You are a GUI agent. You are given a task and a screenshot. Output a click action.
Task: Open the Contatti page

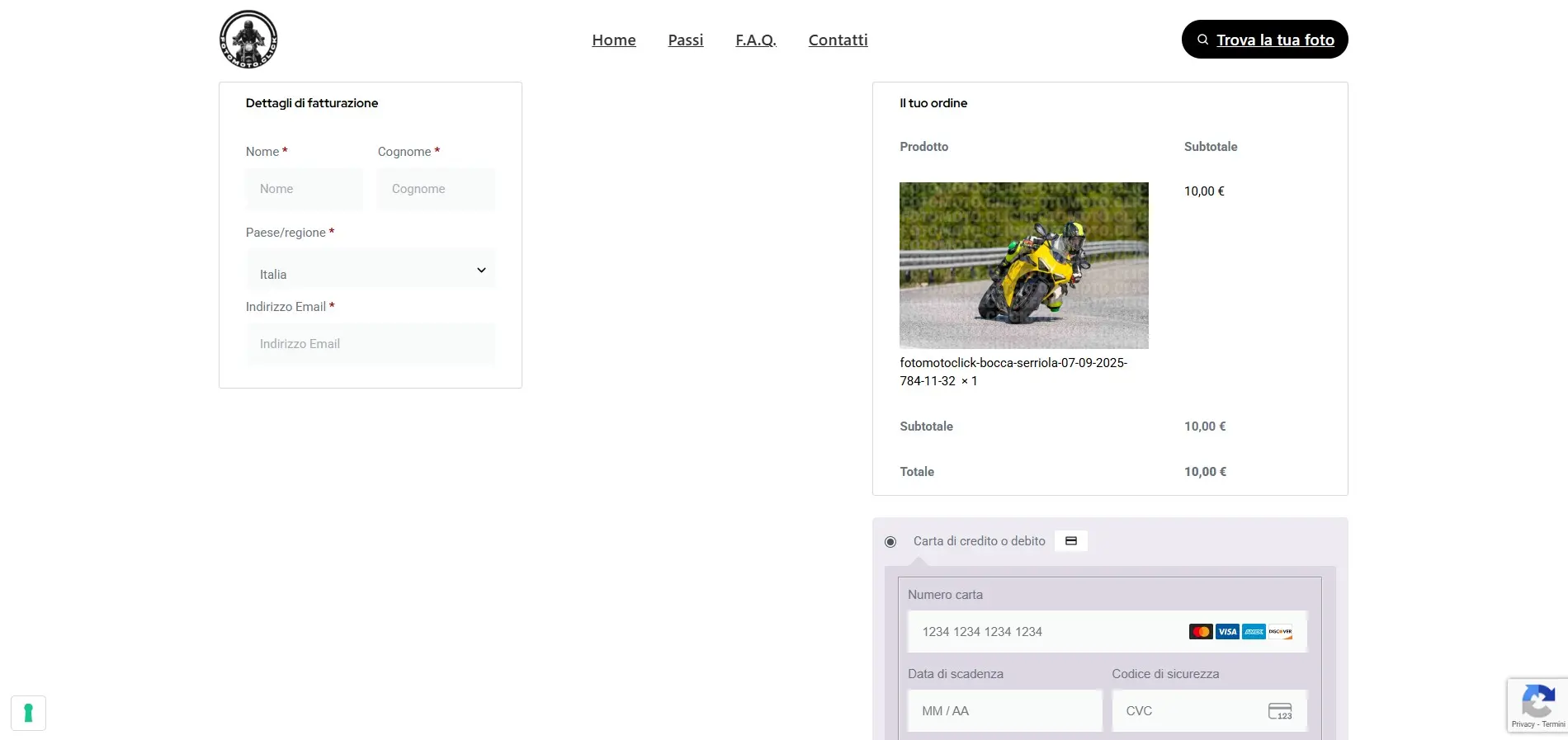click(838, 40)
